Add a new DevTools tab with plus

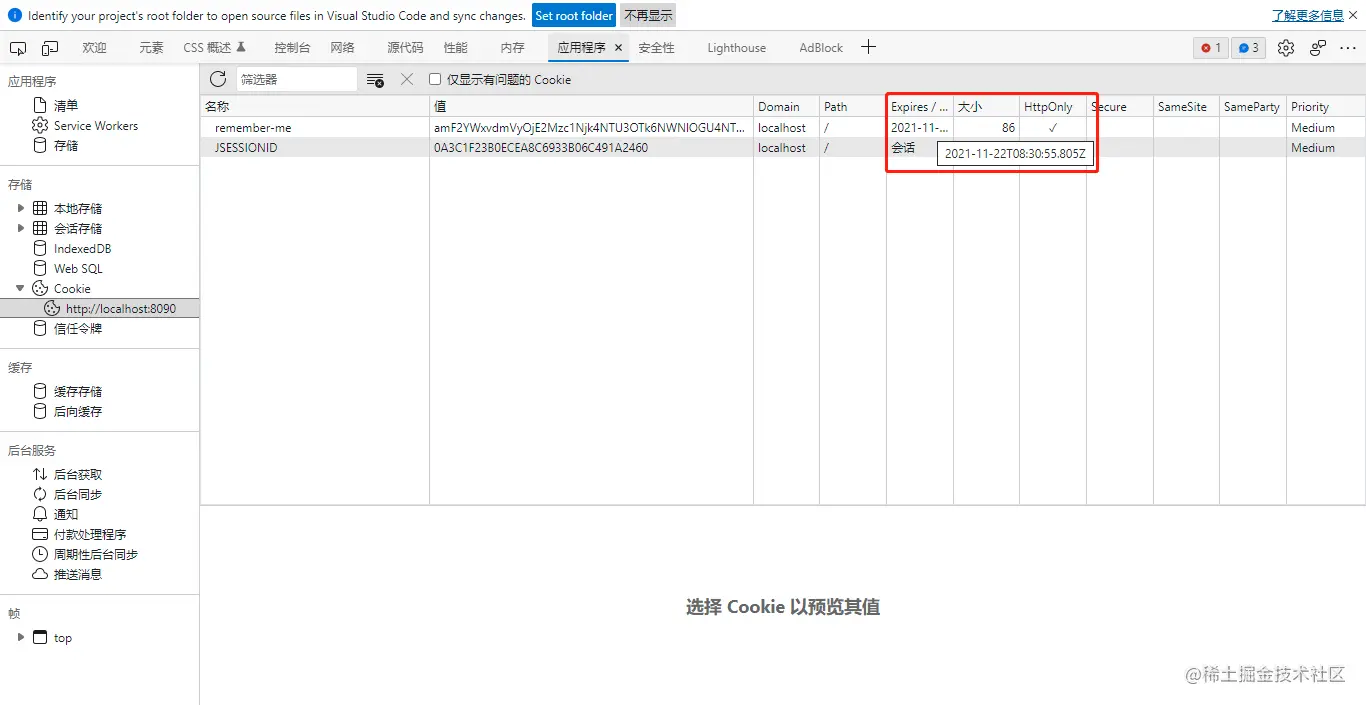coord(869,47)
